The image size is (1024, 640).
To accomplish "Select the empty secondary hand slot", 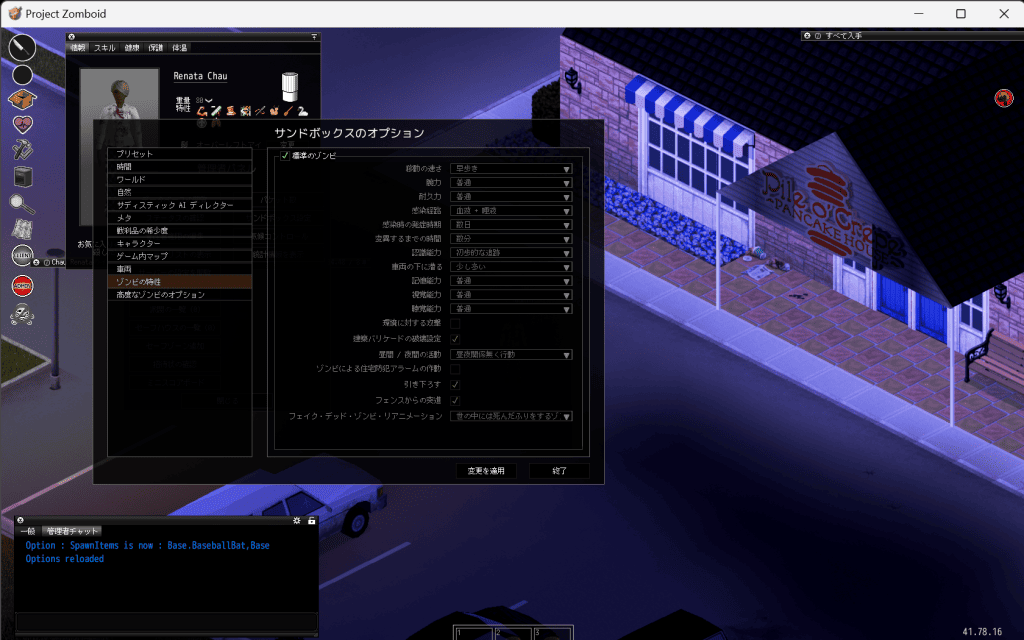I will [22, 75].
